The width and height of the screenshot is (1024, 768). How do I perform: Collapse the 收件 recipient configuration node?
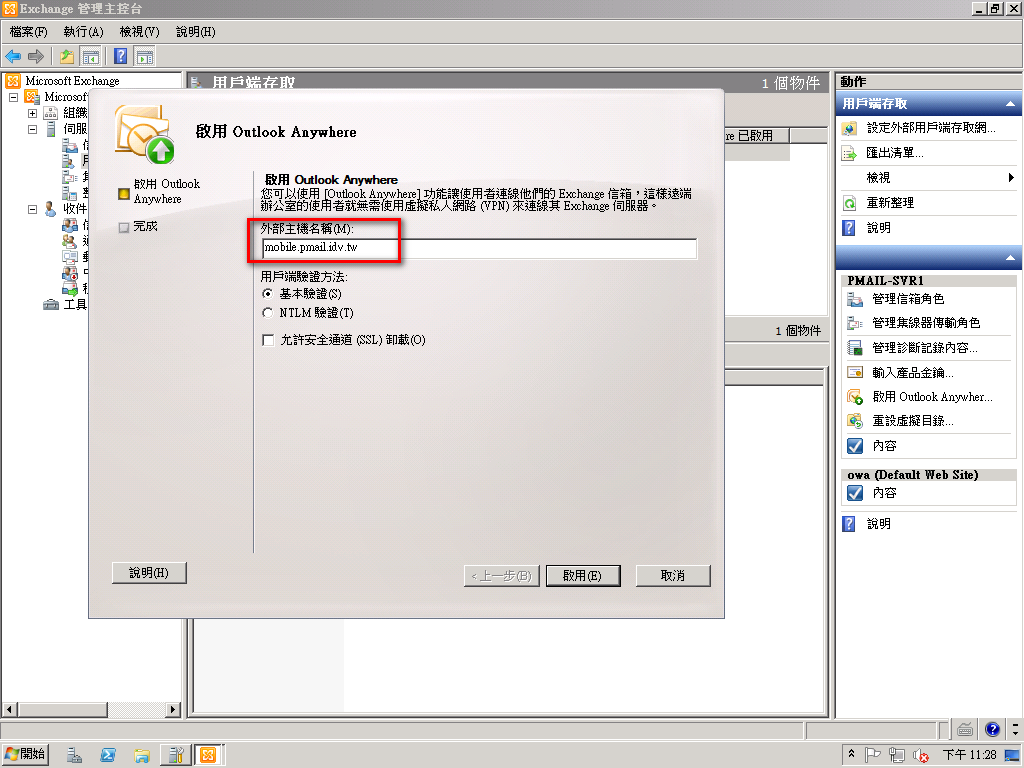click(x=32, y=210)
